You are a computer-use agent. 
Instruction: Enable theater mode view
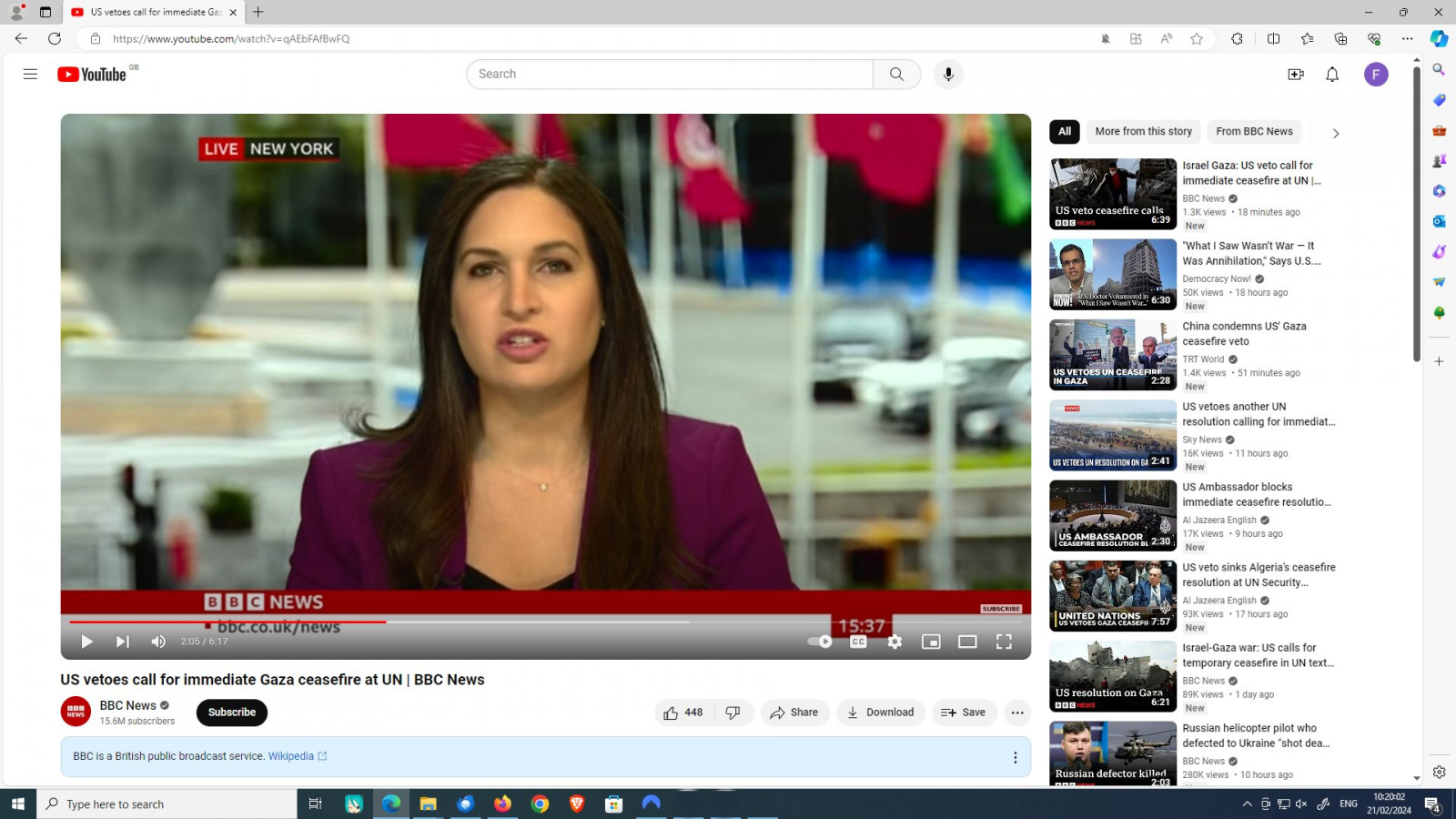tap(967, 642)
